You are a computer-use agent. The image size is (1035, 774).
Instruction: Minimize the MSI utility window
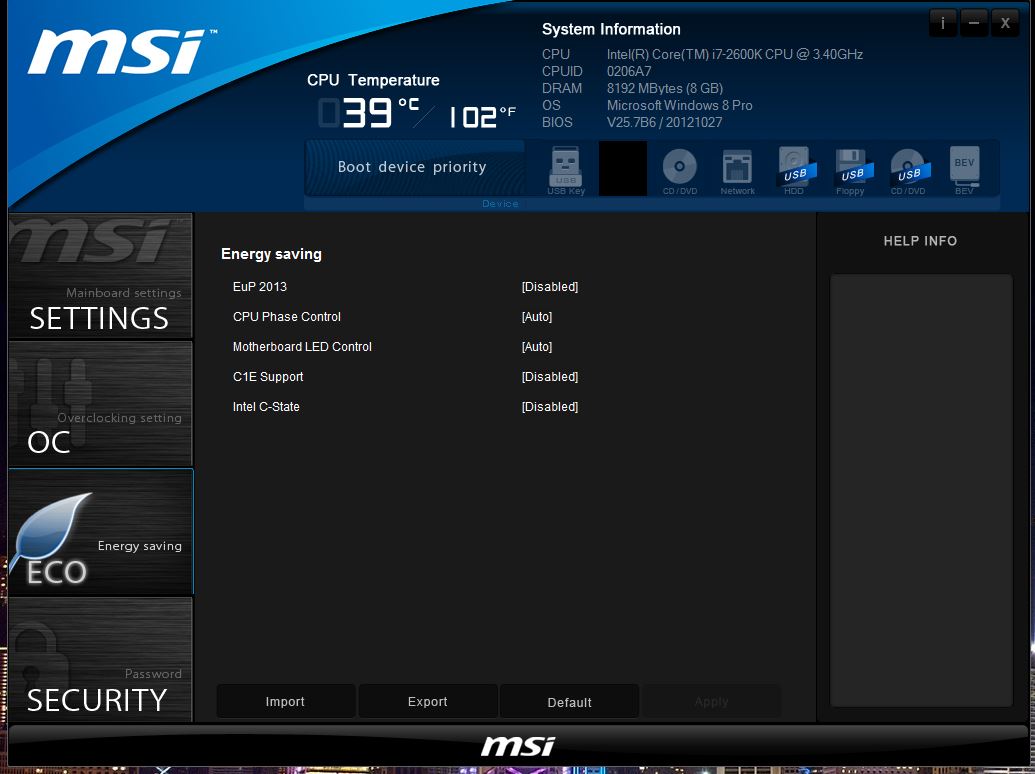[x=974, y=24]
